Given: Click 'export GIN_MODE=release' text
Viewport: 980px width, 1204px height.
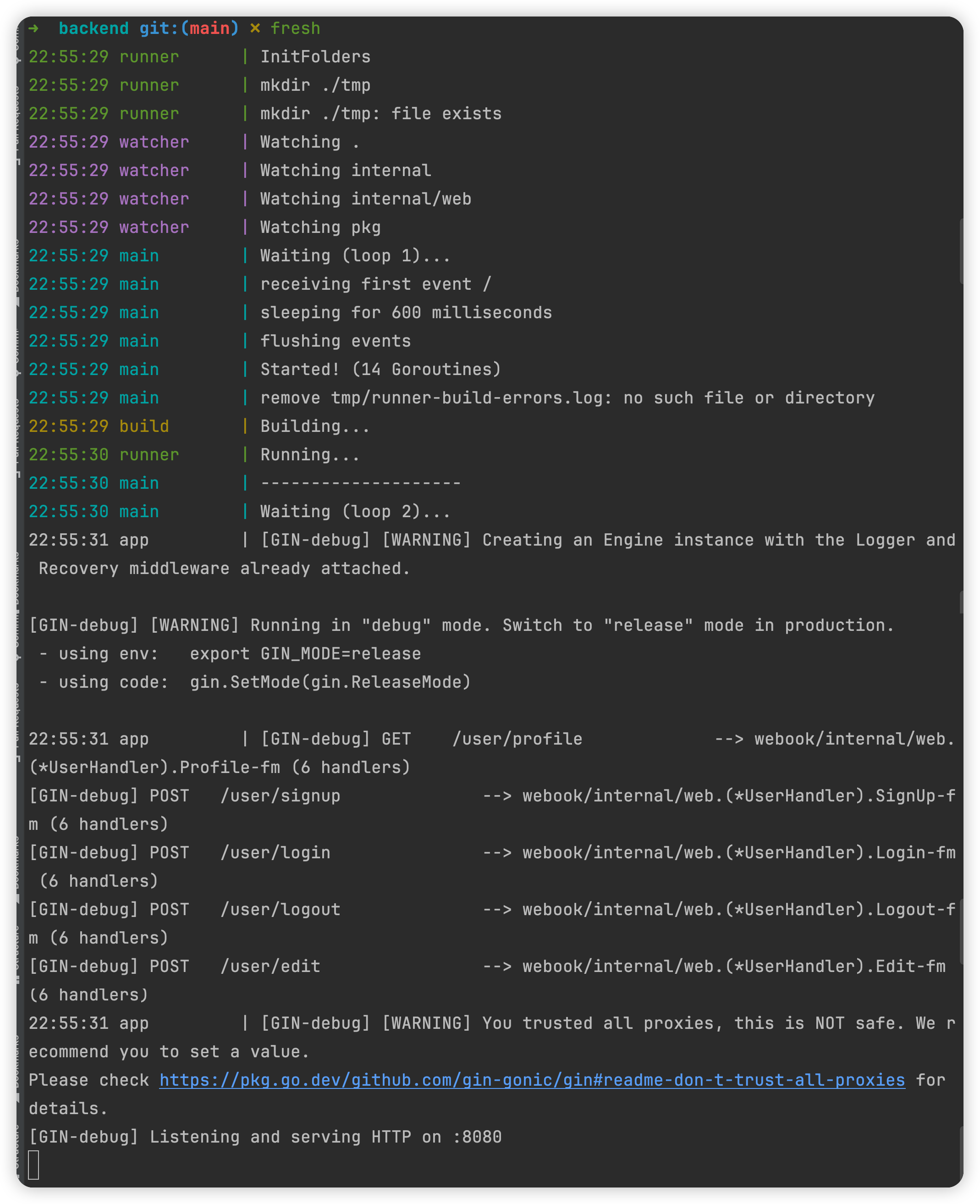Looking at the screenshot, I should (x=305, y=653).
